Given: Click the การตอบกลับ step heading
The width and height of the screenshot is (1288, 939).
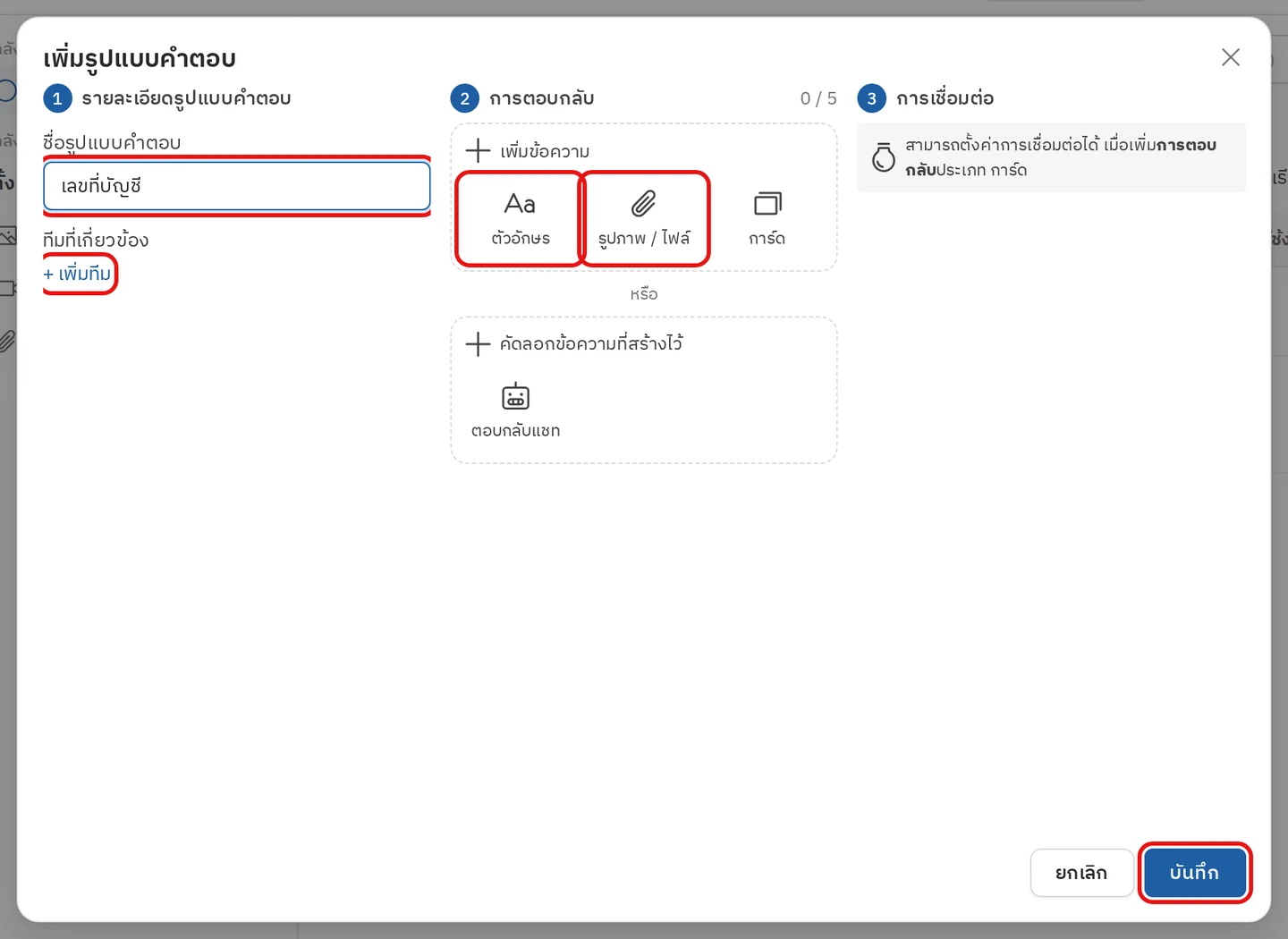Looking at the screenshot, I should click(541, 98).
